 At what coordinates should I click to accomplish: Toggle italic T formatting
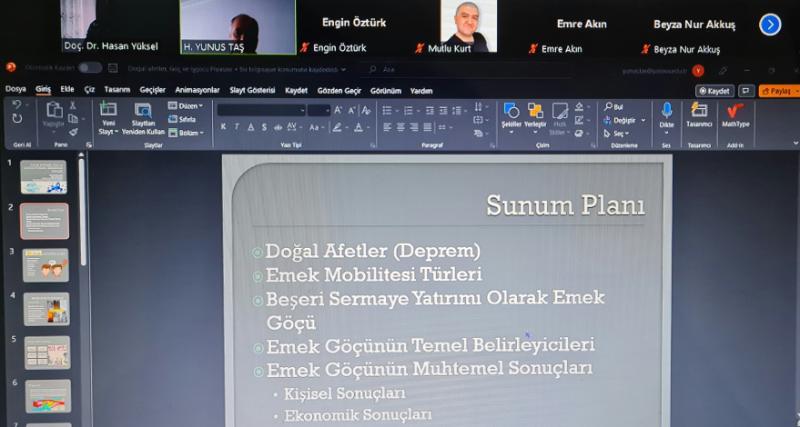(236, 128)
